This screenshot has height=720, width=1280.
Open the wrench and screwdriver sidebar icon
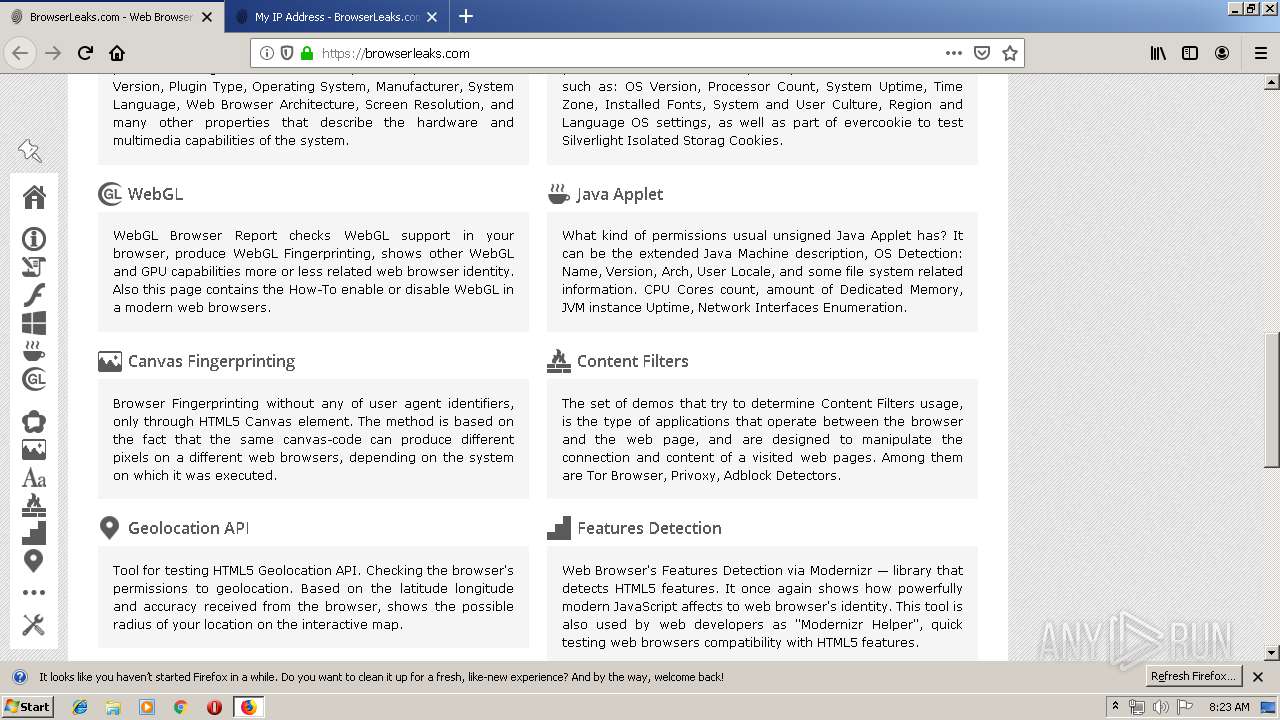[x=34, y=625]
